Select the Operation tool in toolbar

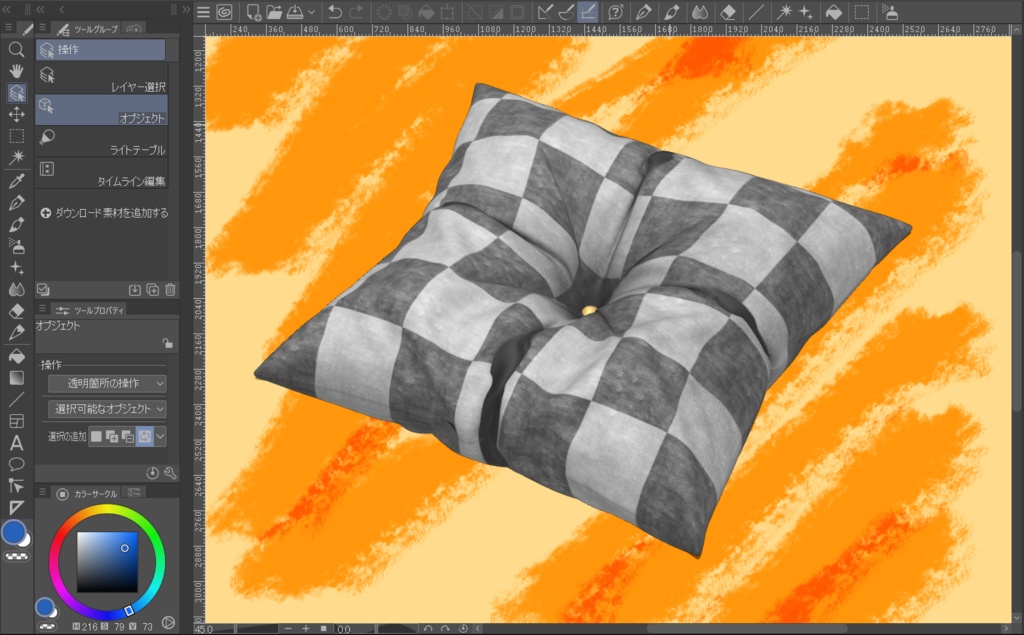16,93
